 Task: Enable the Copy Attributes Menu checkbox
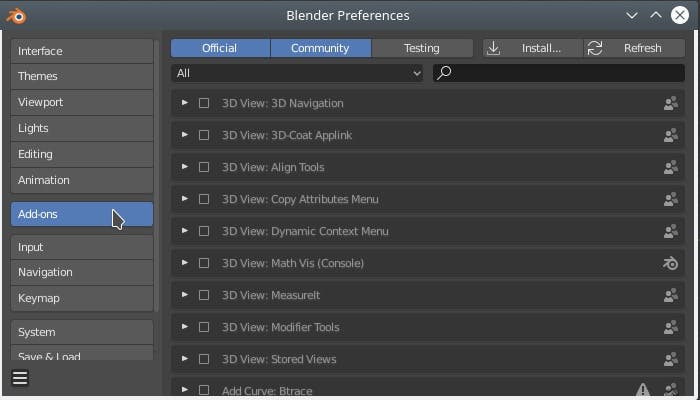204,199
